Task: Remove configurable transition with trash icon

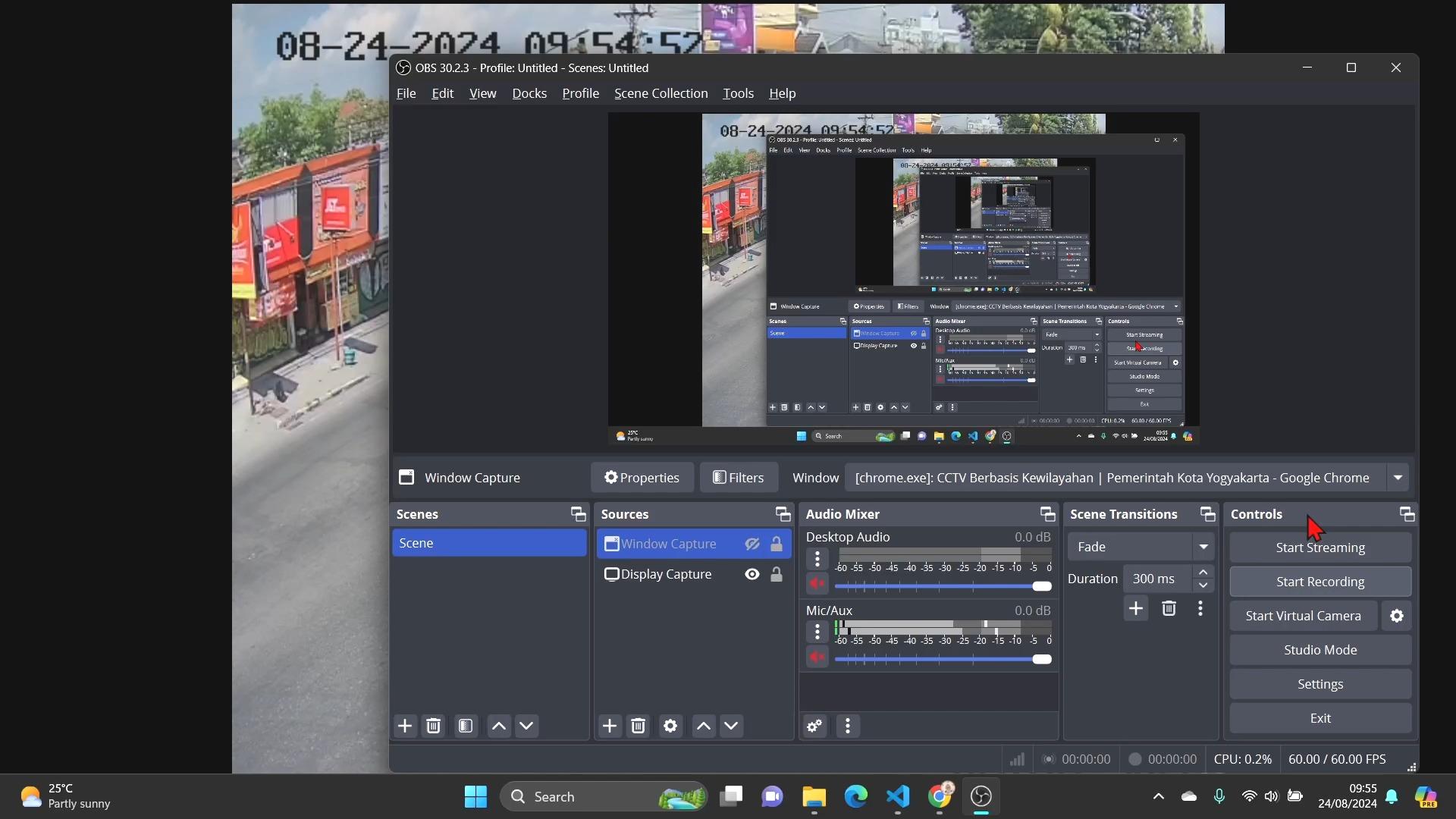Action: tap(1169, 608)
